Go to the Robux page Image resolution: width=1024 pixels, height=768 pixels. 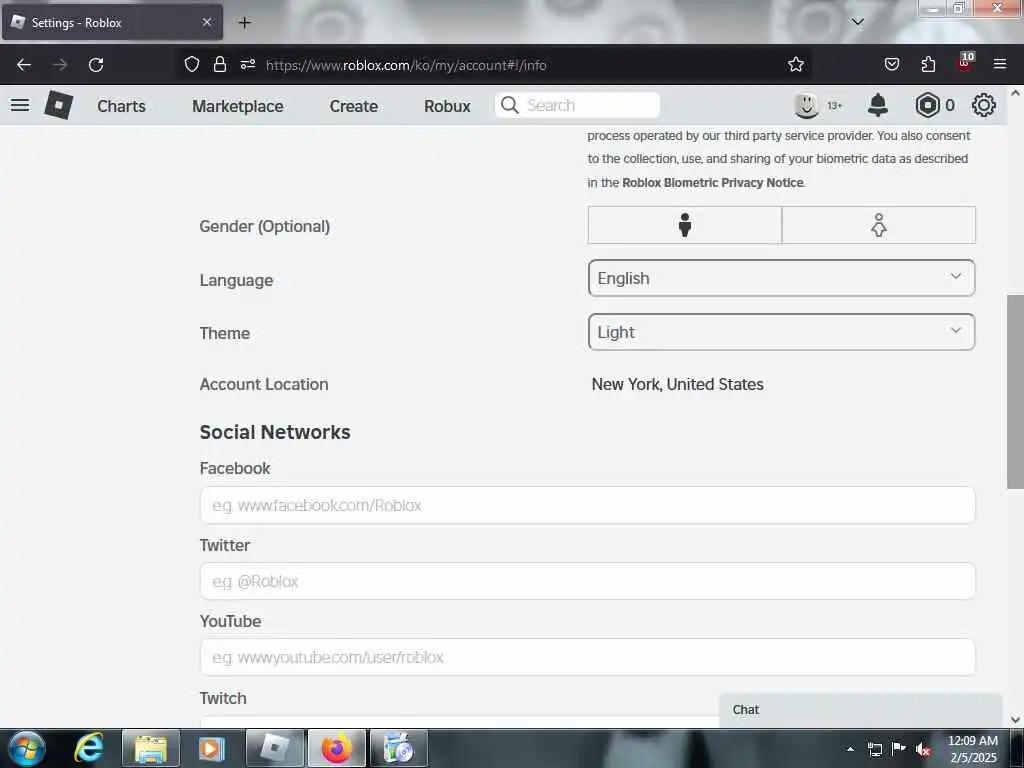(x=447, y=106)
